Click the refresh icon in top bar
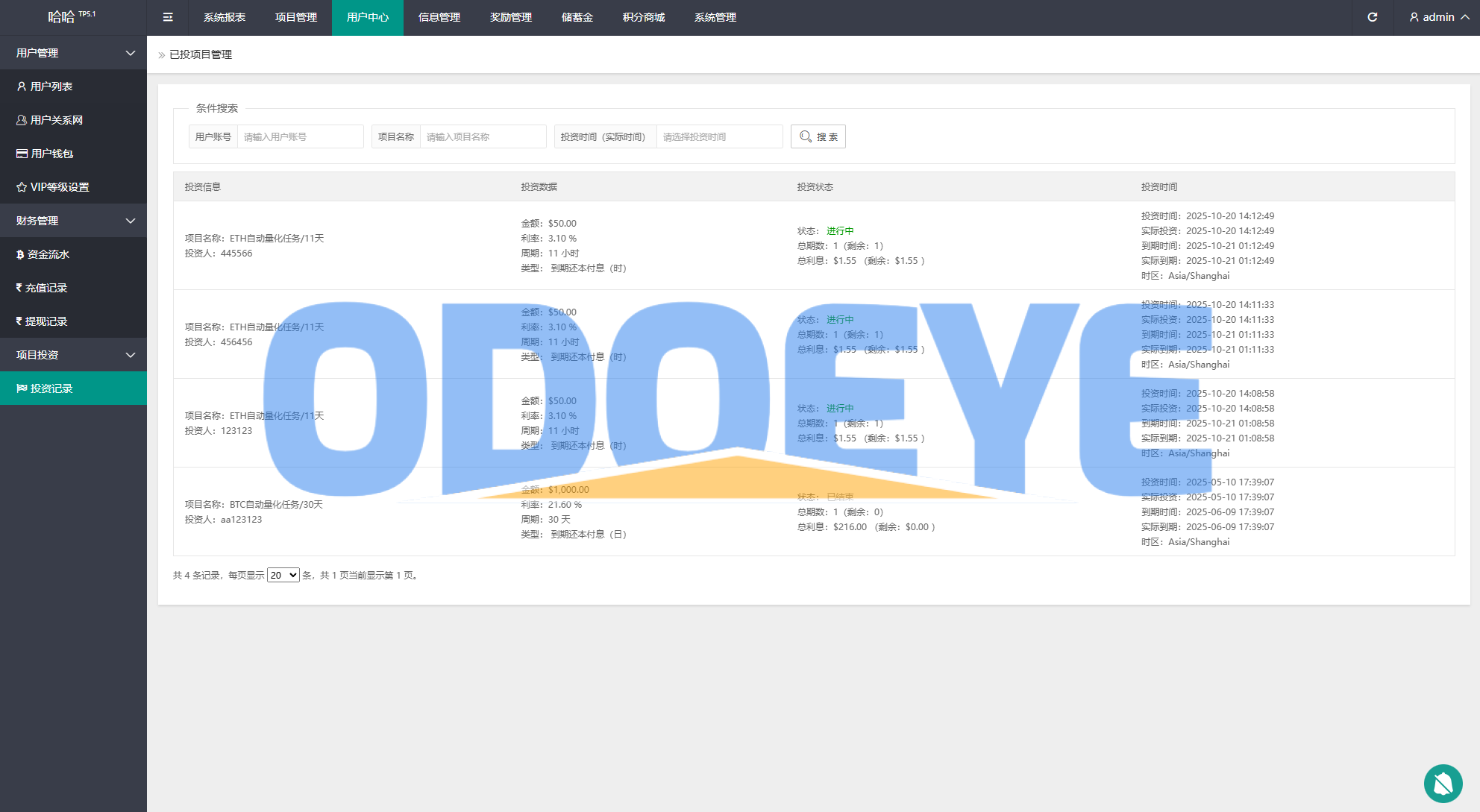 tap(1372, 17)
